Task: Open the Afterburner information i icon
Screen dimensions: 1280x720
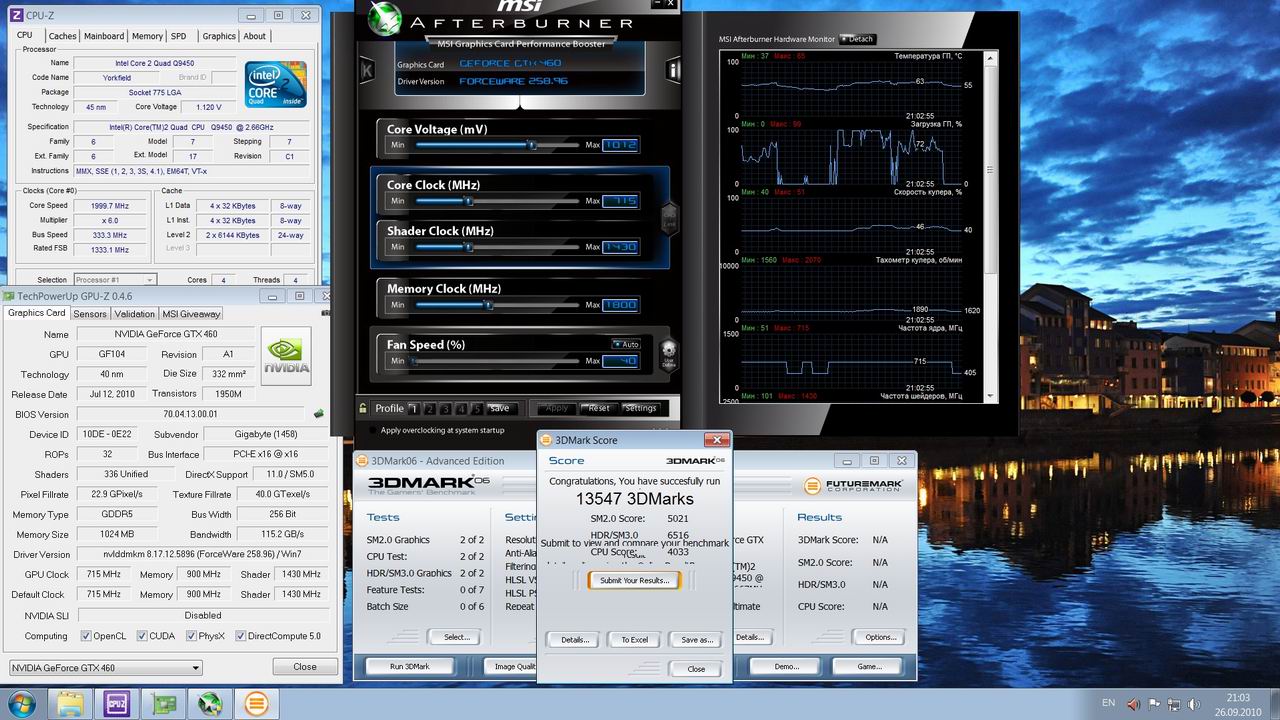Action: (673, 70)
